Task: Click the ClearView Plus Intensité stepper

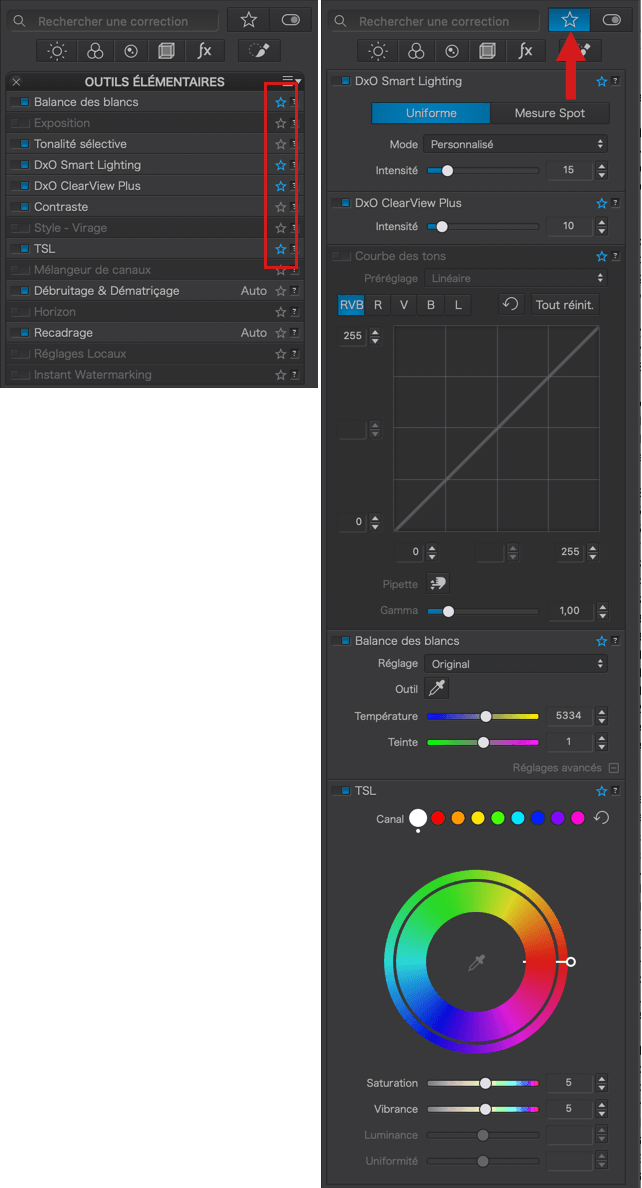Action: pos(602,226)
